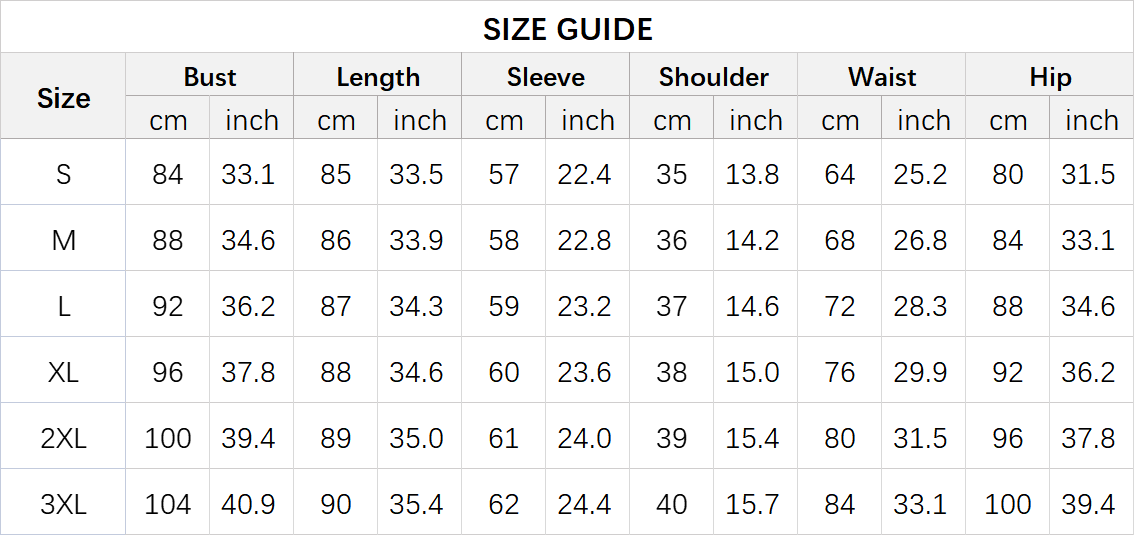
Task: Select the Hip column header
Action: coord(1050,77)
